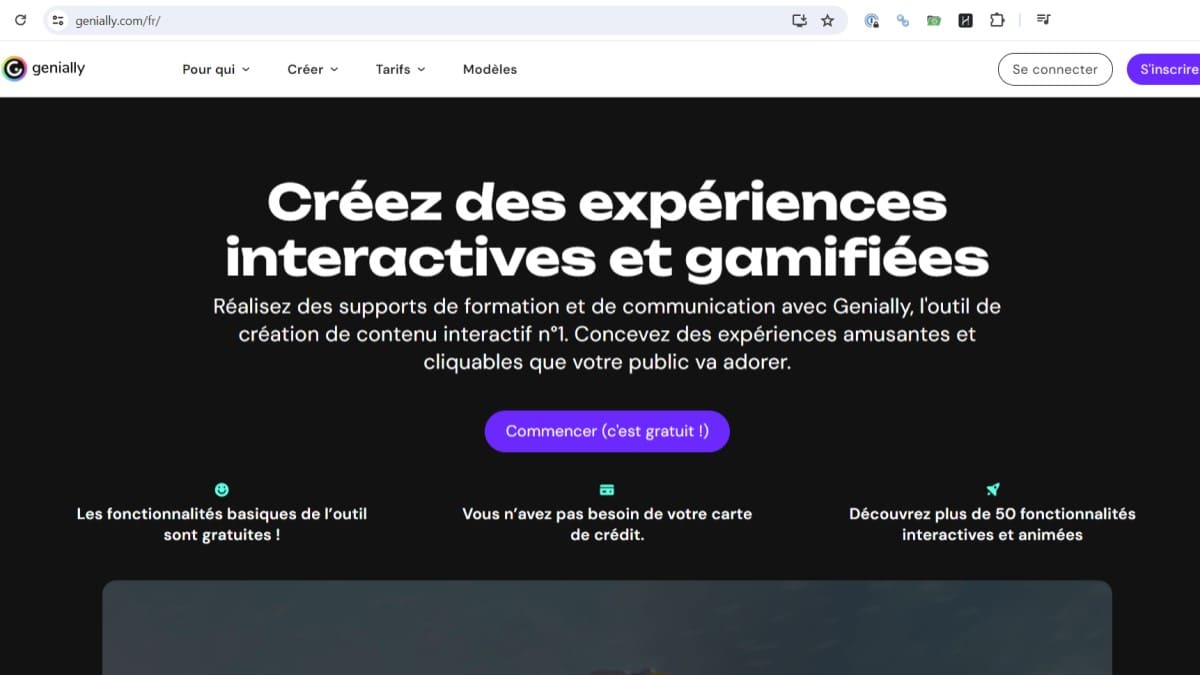This screenshot has height=675, width=1200.
Task: Open the blue lock extension icon
Action: (872, 20)
